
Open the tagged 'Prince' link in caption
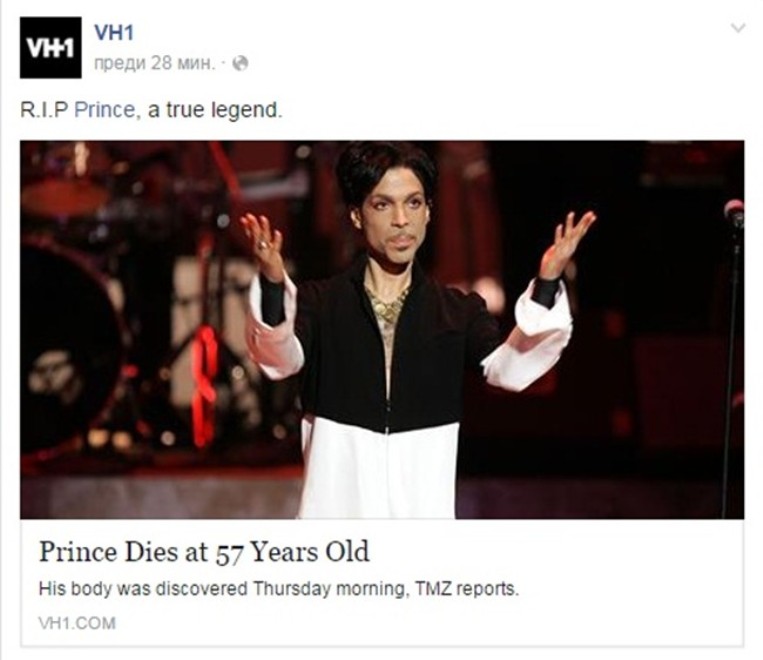coord(105,110)
